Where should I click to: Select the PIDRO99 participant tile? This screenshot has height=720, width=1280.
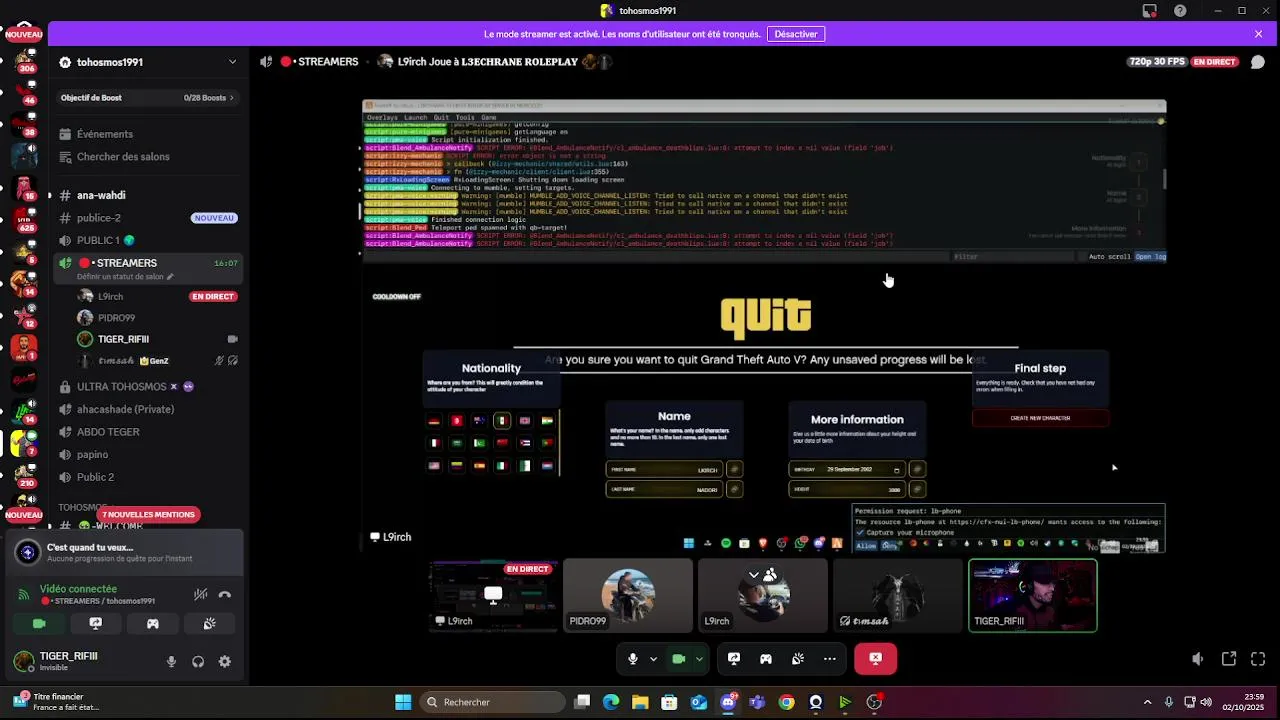(x=628, y=595)
